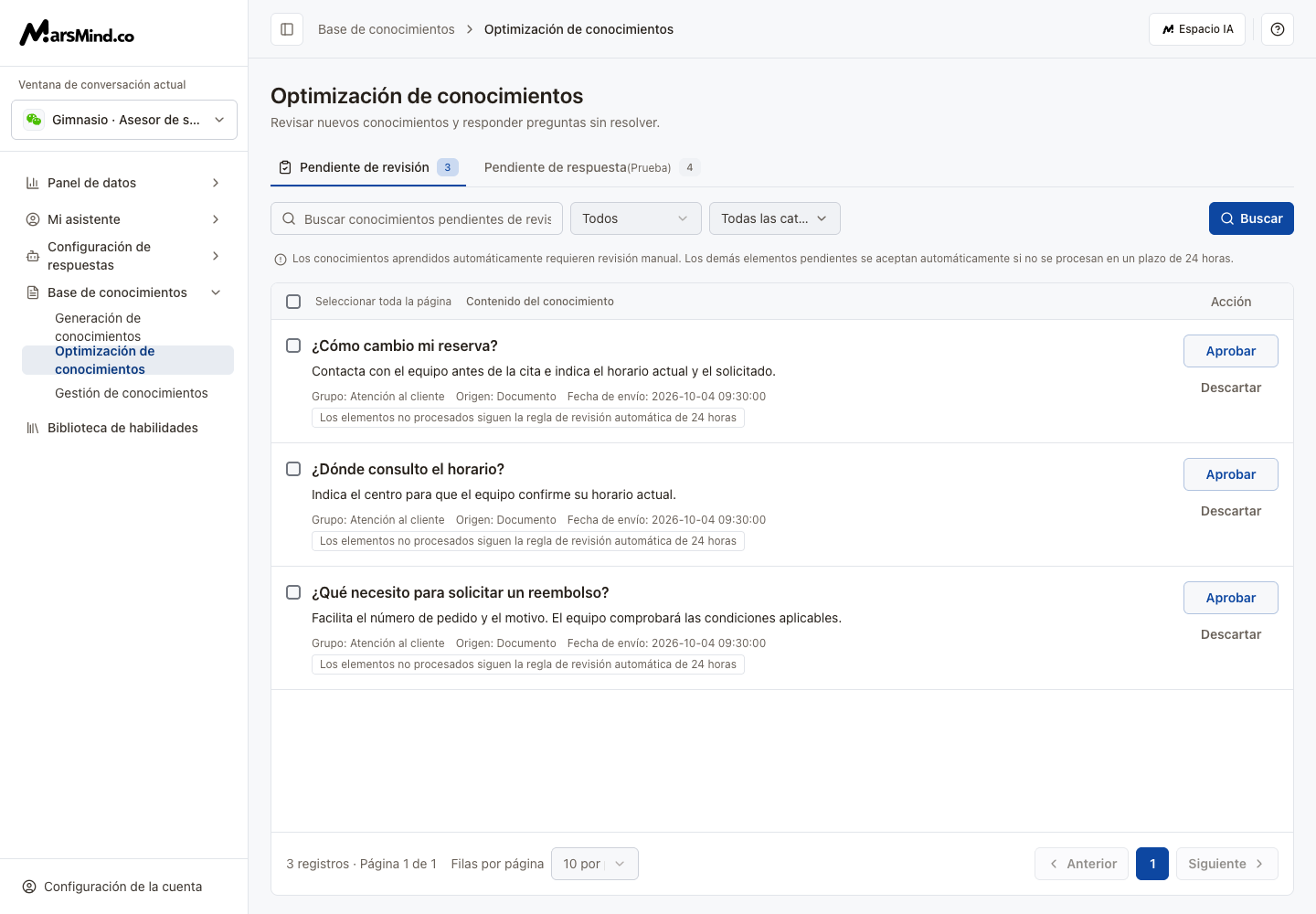Click the MarsMind.co logo
This screenshot has width=1316, height=914.
[x=77, y=33]
